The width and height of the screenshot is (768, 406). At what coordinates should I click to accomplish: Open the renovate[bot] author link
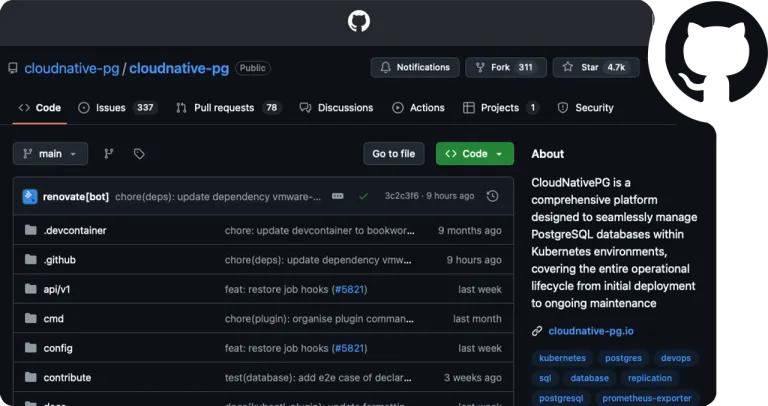point(76,197)
